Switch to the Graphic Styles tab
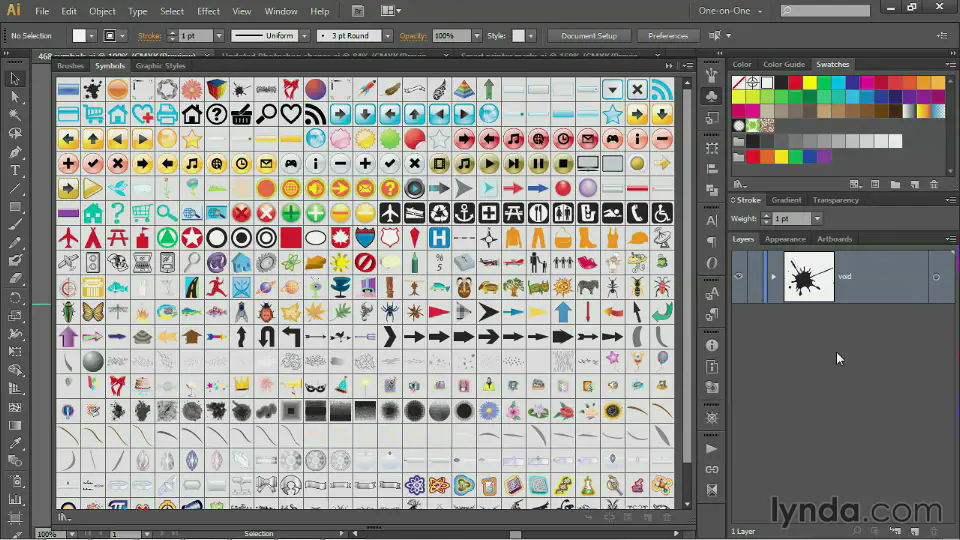This screenshot has width=960, height=540. pos(160,66)
